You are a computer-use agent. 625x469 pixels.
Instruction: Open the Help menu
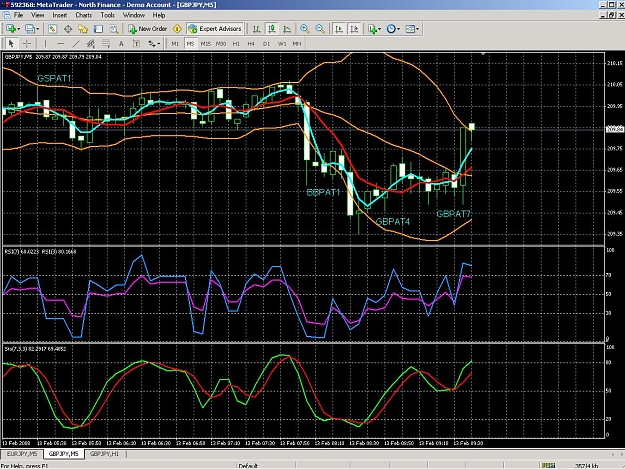click(159, 15)
